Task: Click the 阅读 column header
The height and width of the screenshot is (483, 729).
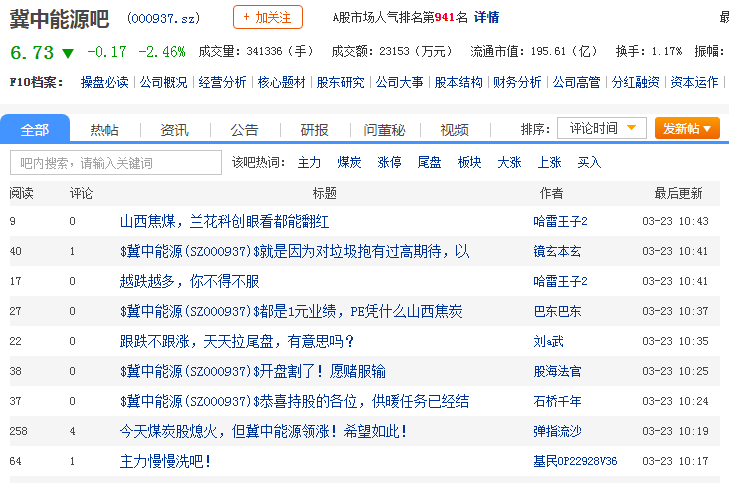Action: [21, 193]
